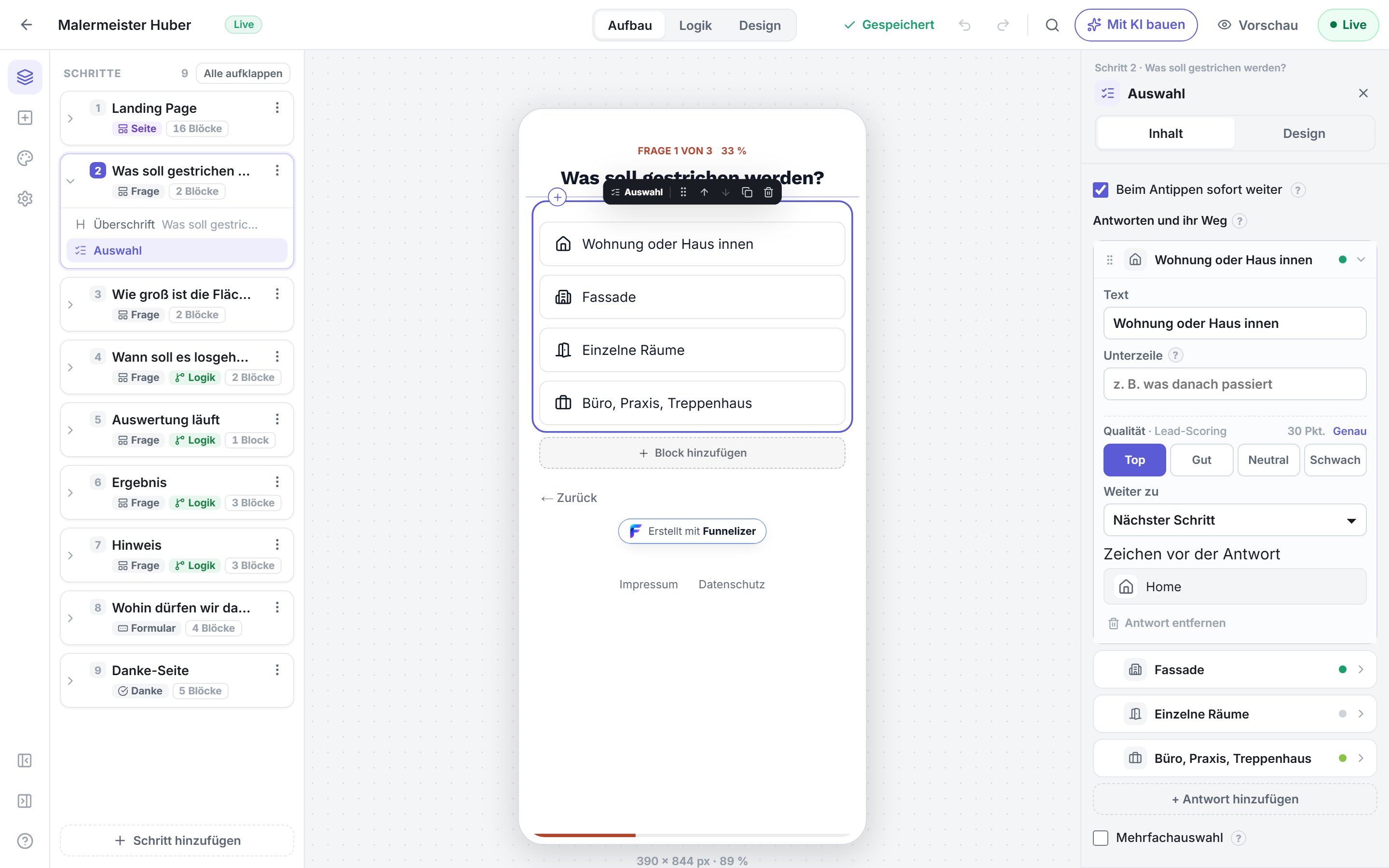Click the Unterzeile input field

(1235, 383)
